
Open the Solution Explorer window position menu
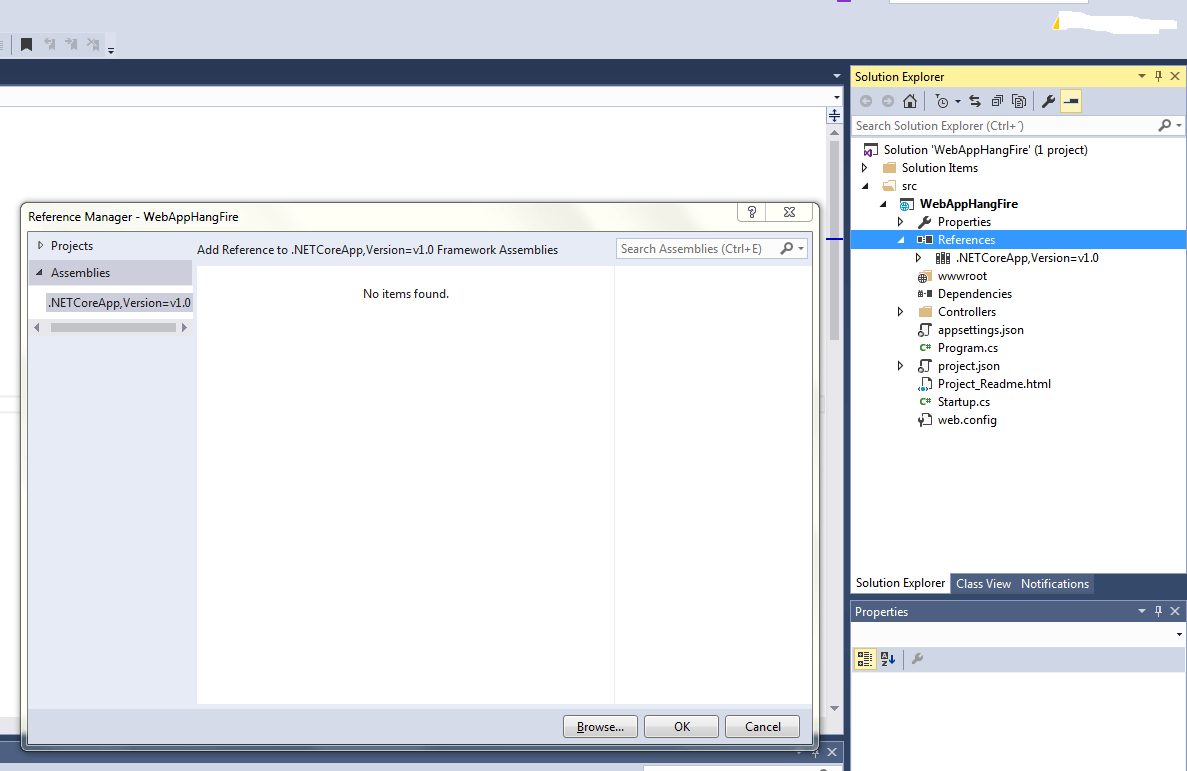coord(1142,76)
